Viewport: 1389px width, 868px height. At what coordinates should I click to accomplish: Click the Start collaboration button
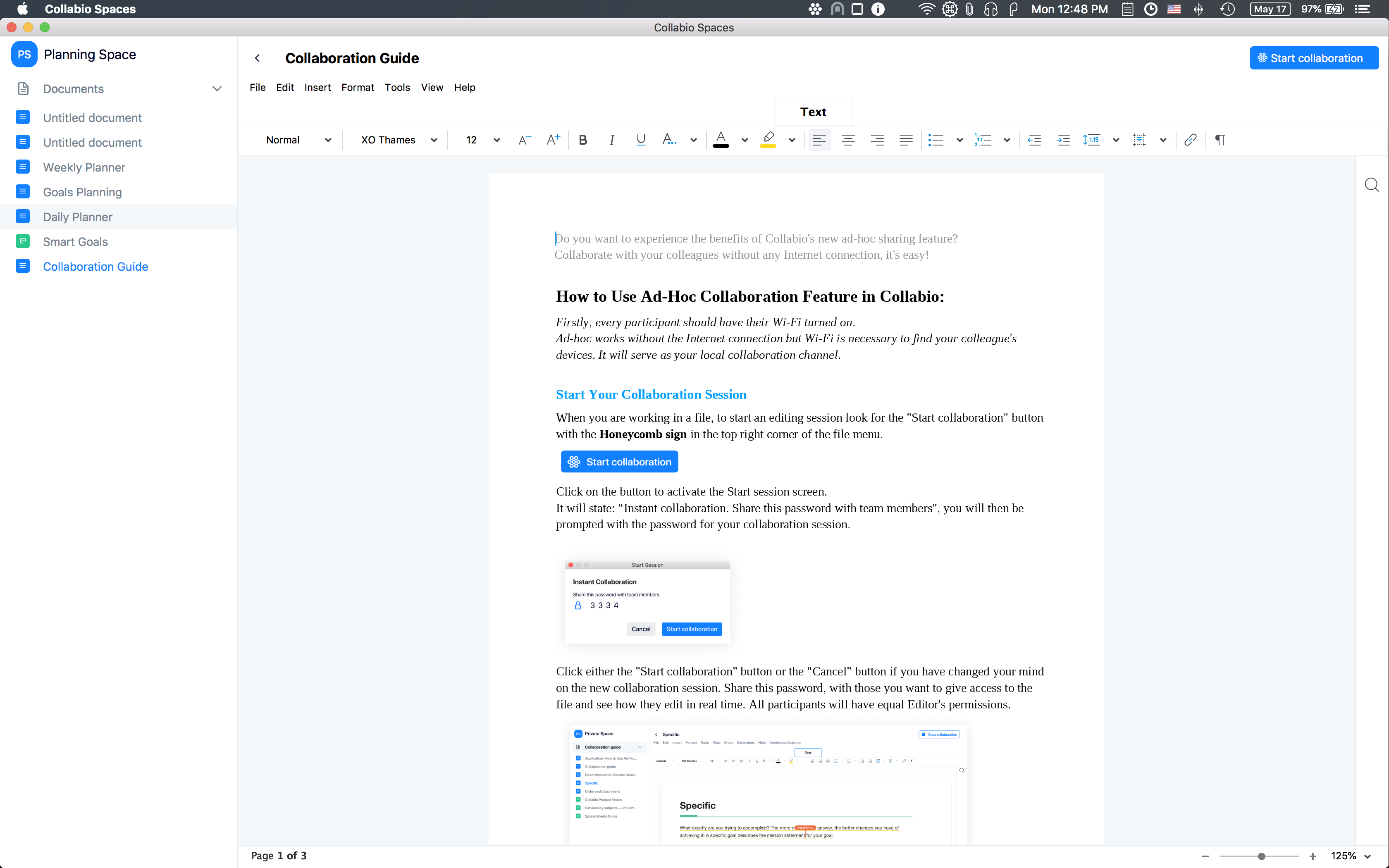[1314, 58]
